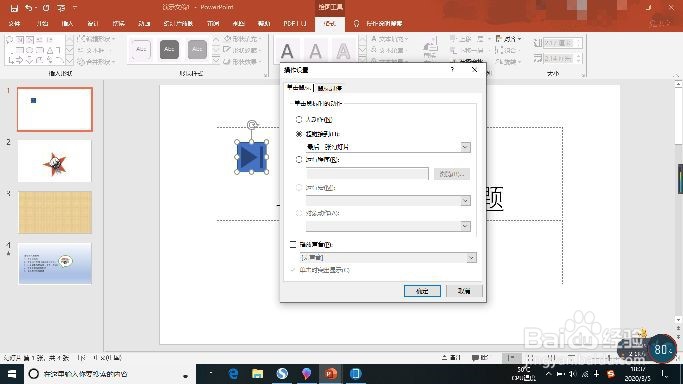Click the shape height input field
This screenshot has width=683, height=384.
(563, 43)
